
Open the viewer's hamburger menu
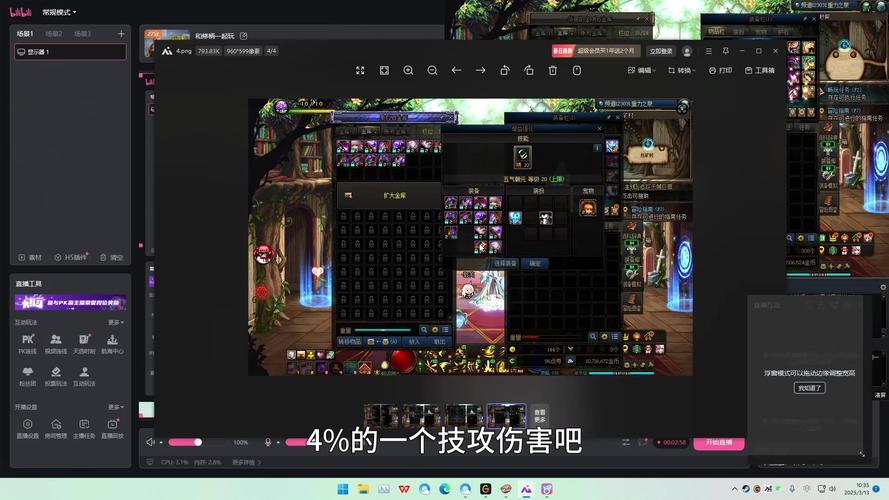click(x=709, y=51)
